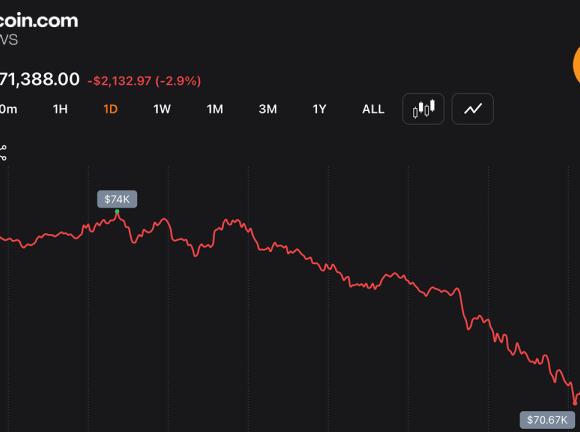The image size is (580, 432).
Task: Show the 1M price history
Action: (215, 109)
